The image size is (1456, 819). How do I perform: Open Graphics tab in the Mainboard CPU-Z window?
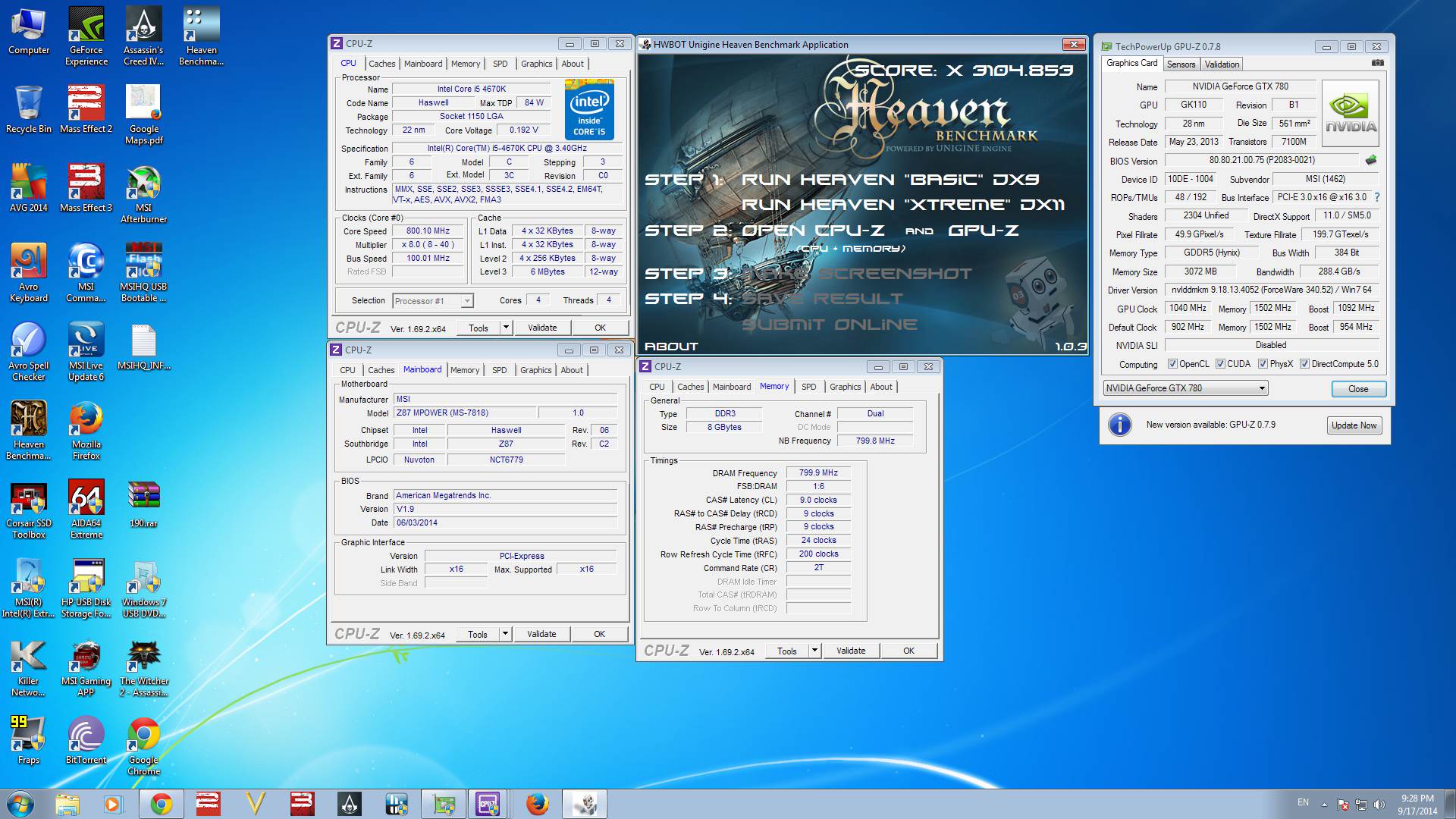pyautogui.click(x=535, y=370)
